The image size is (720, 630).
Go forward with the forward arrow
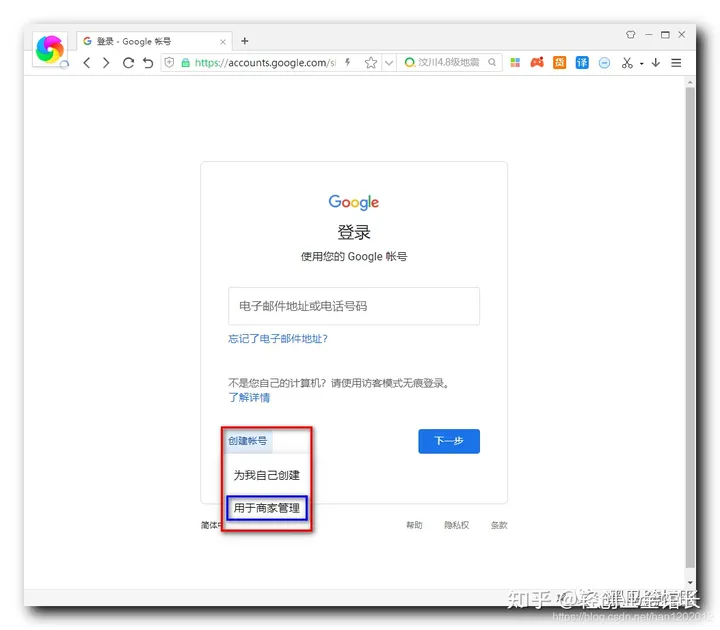(x=106, y=62)
